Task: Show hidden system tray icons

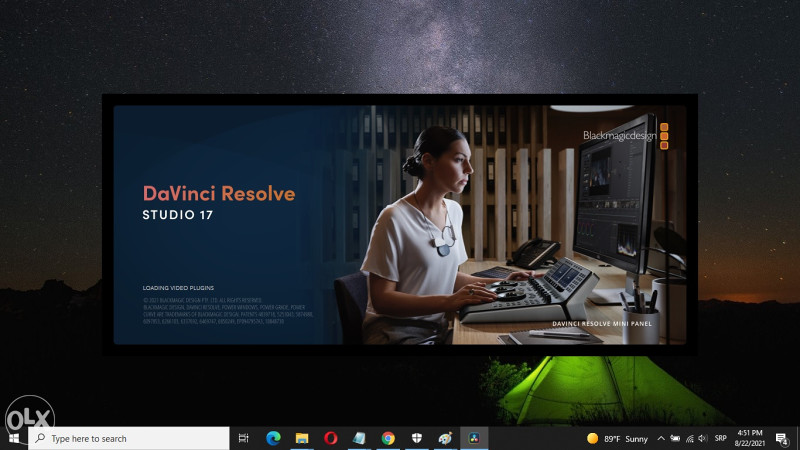Action: pyautogui.click(x=661, y=438)
